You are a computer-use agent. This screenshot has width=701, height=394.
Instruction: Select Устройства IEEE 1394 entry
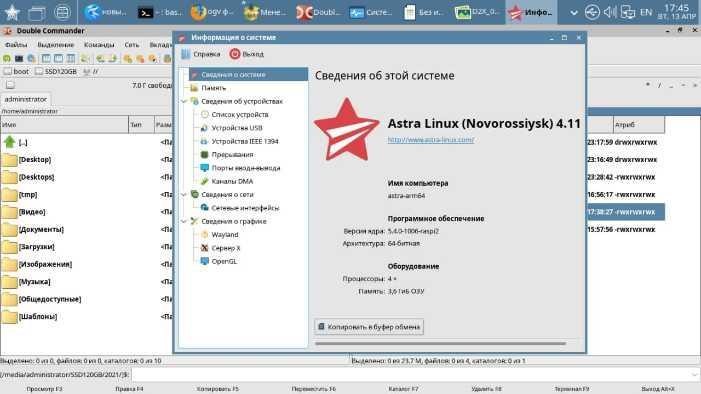(245, 141)
